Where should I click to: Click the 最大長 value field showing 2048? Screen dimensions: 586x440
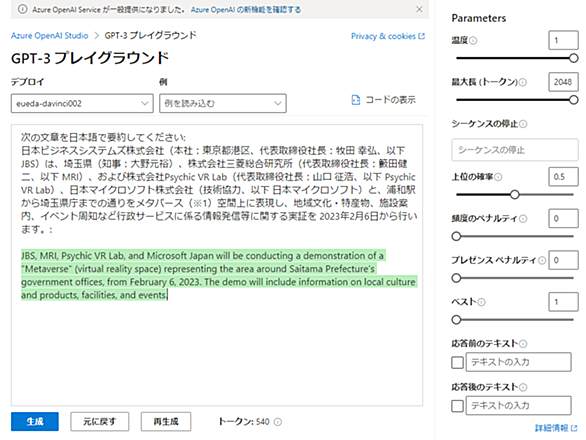[563, 82]
